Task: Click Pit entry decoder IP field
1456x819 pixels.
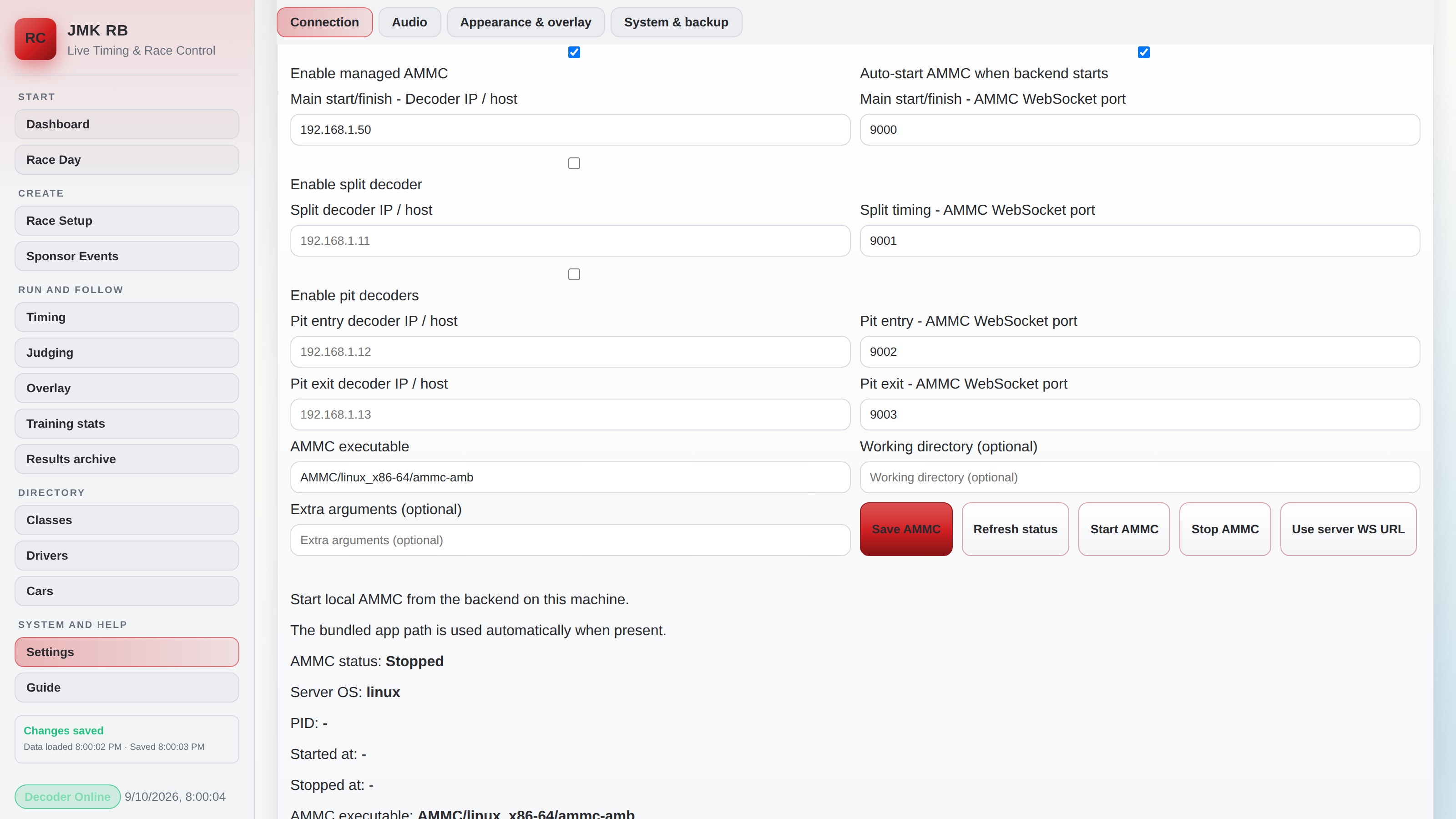Action: click(x=570, y=352)
